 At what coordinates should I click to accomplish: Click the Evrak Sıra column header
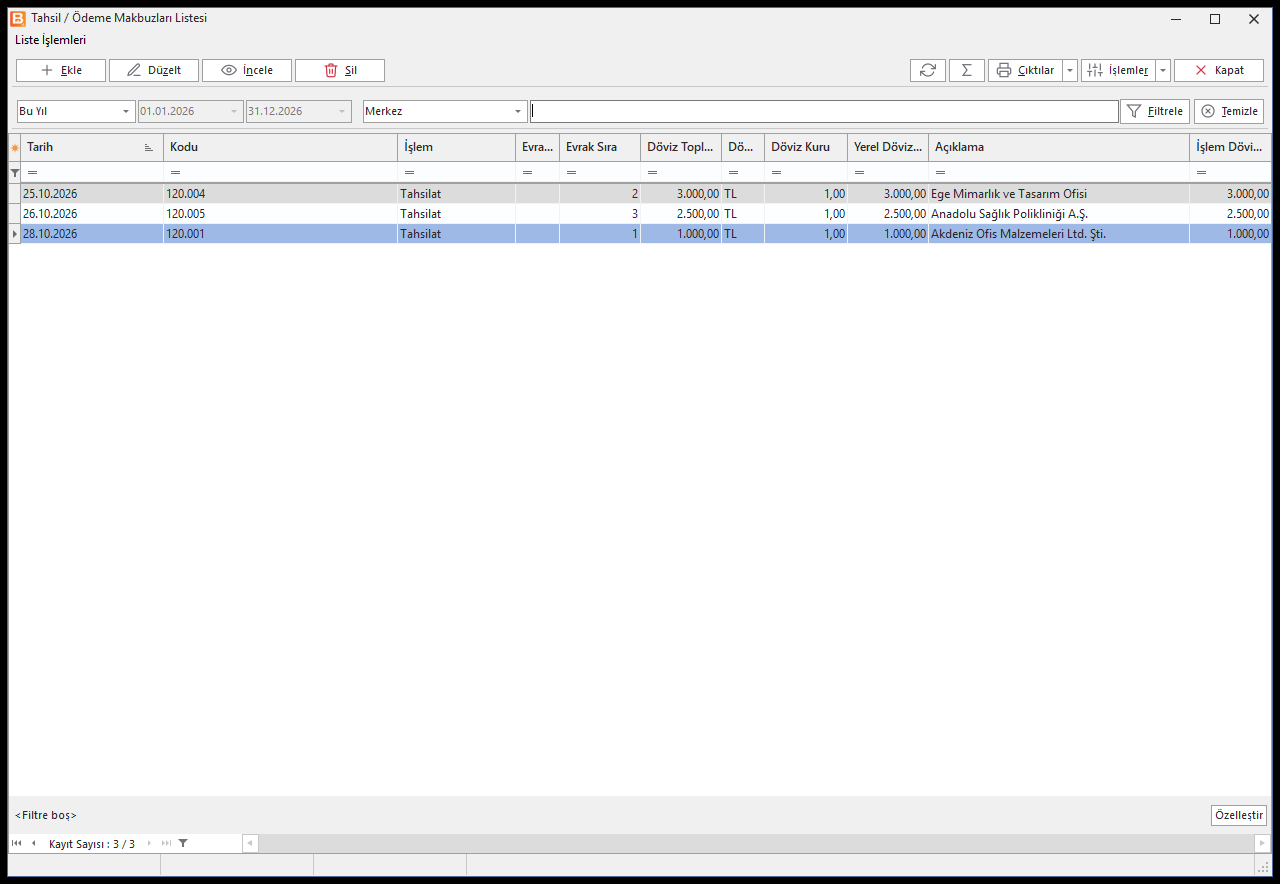point(600,148)
